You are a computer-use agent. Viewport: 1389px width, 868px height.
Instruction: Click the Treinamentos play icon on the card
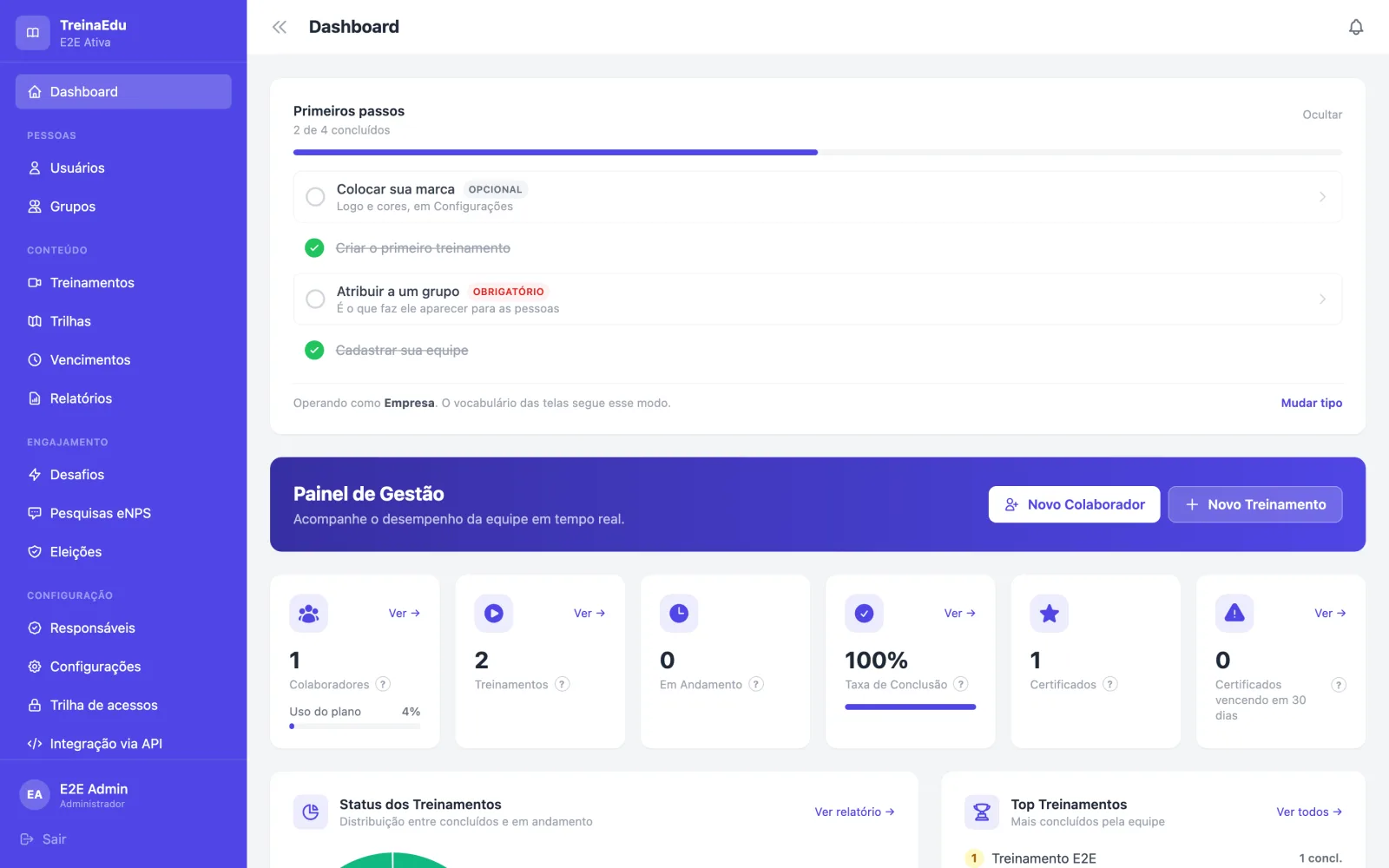click(494, 614)
